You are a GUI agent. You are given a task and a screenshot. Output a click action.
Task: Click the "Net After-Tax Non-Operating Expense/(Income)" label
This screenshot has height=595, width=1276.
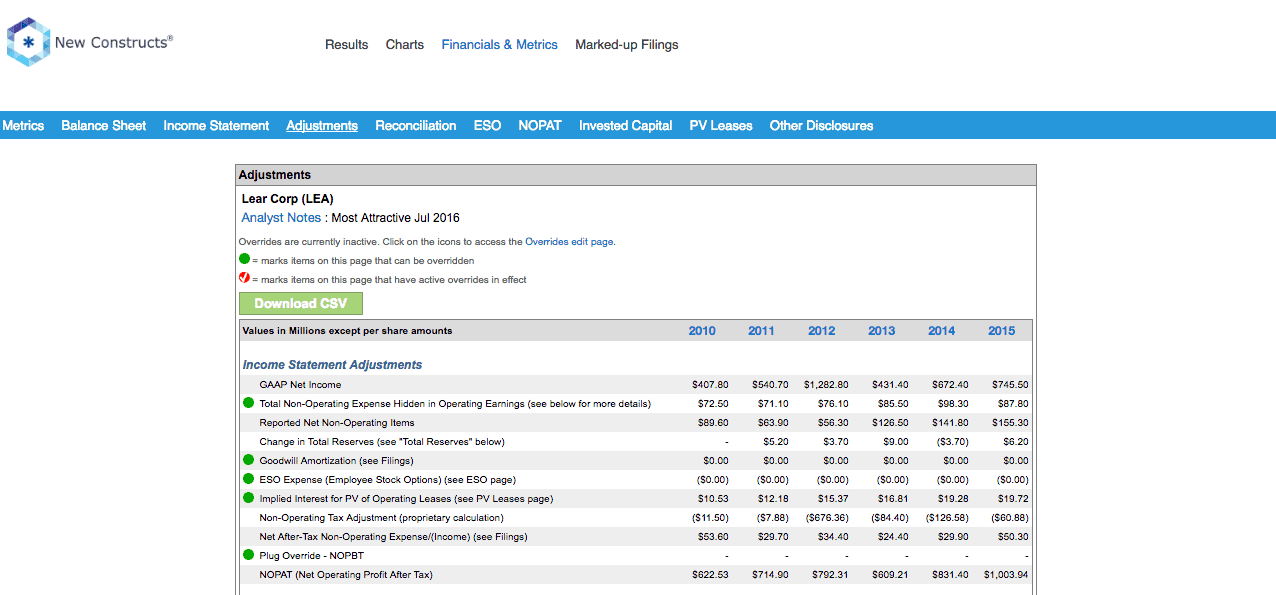pos(393,537)
